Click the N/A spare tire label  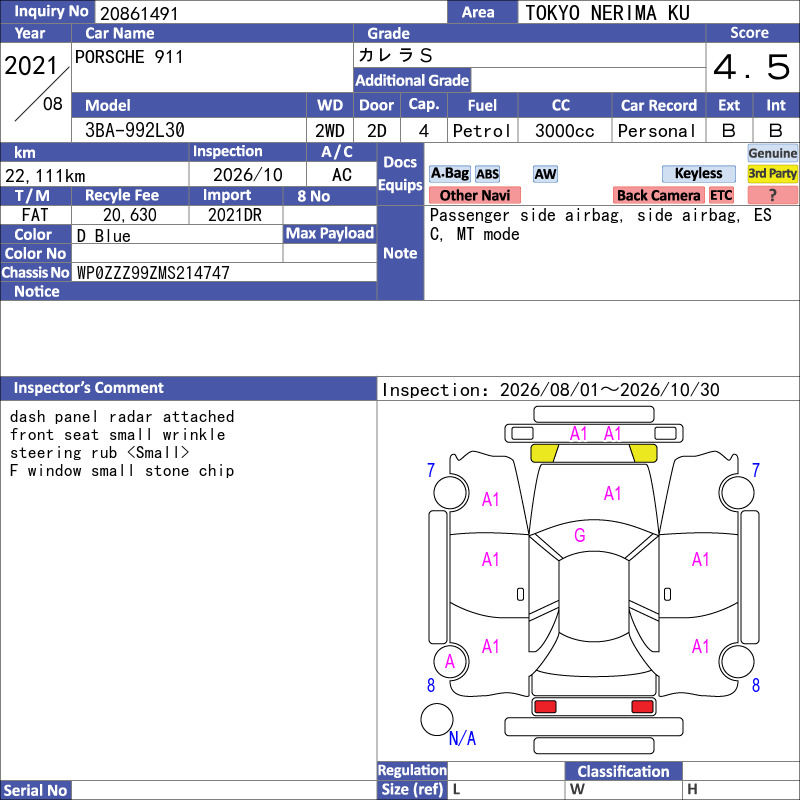tap(462, 738)
